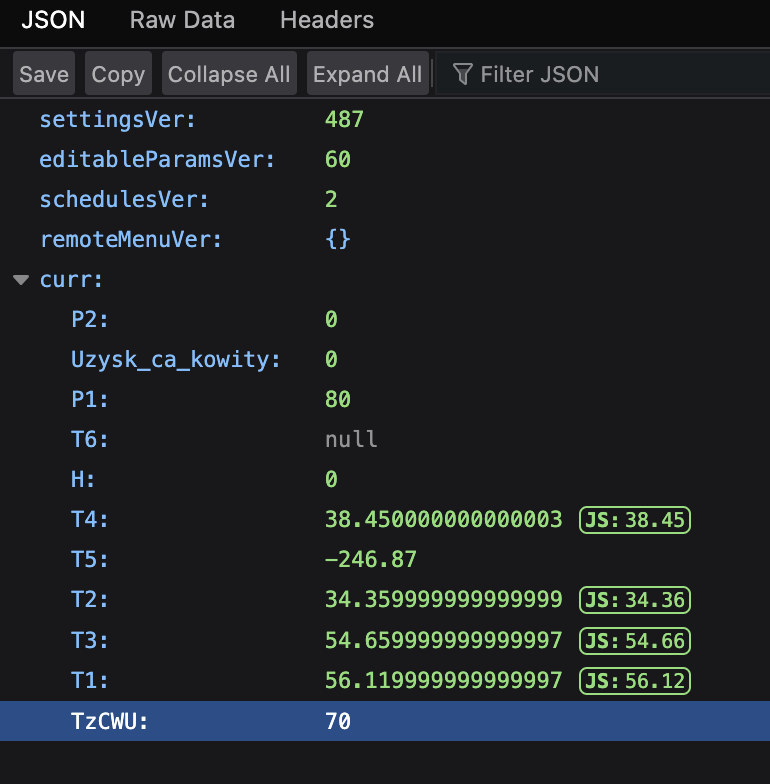Open the Raw Data tab

pos(182,20)
